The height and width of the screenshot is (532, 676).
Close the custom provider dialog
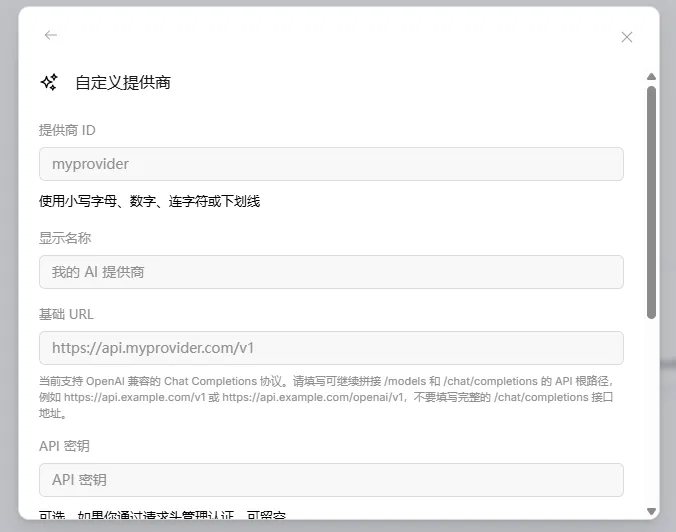click(x=627, y=37)
